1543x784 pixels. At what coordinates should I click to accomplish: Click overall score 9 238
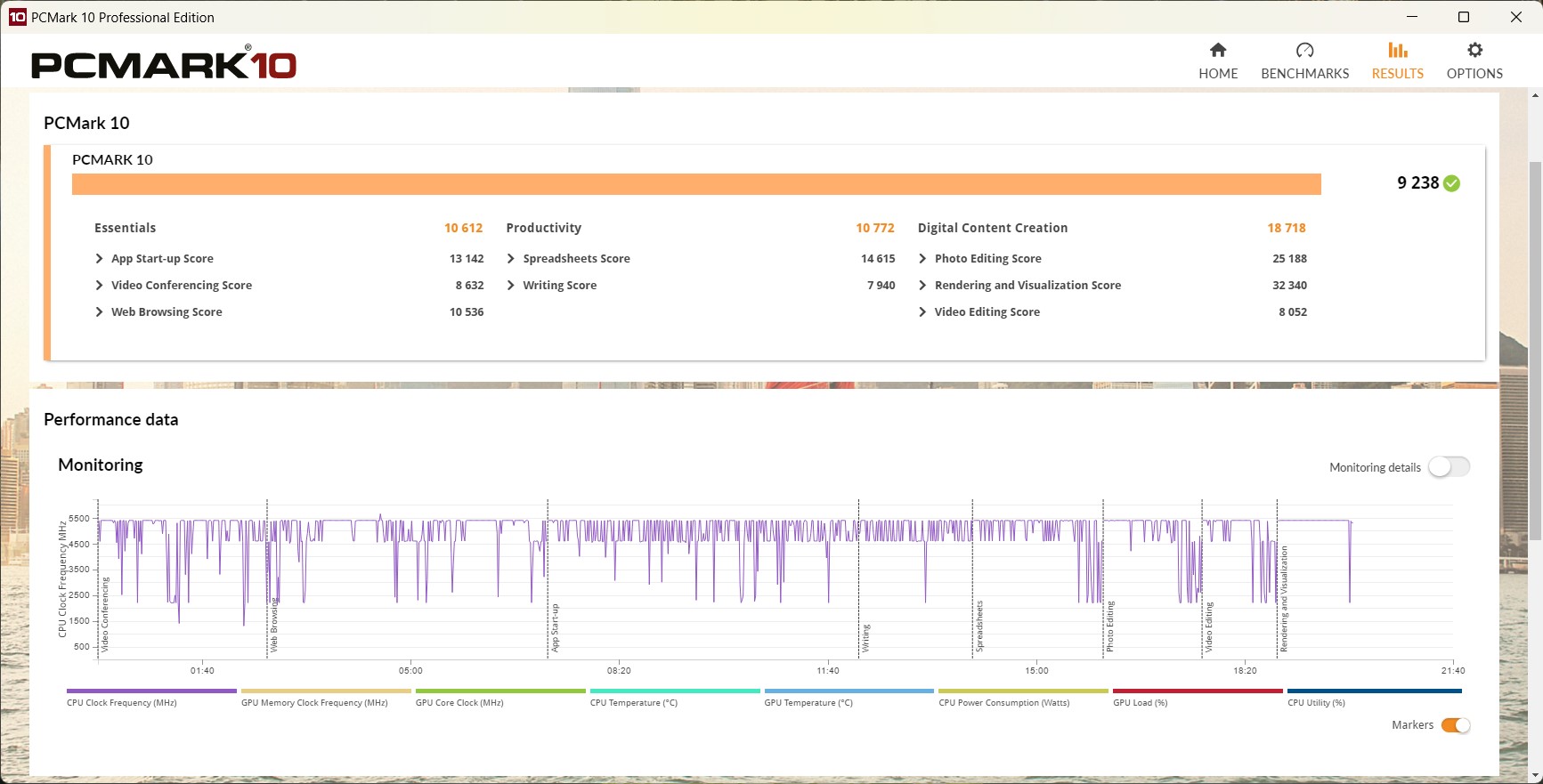(1417, 182)
